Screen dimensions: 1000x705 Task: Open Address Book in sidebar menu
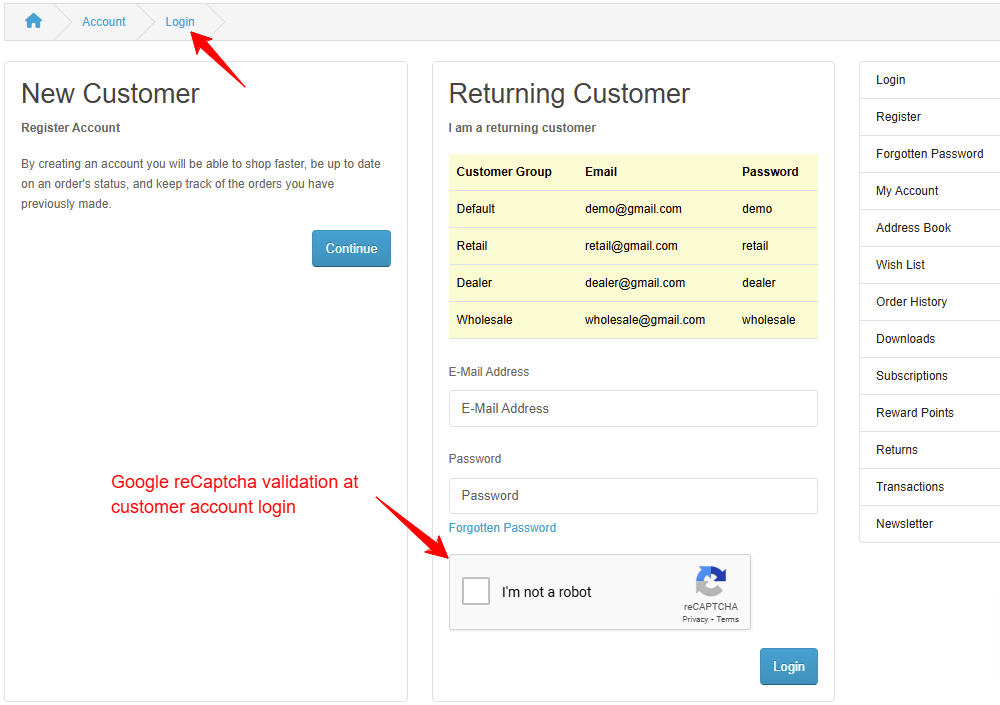[930, 228]
